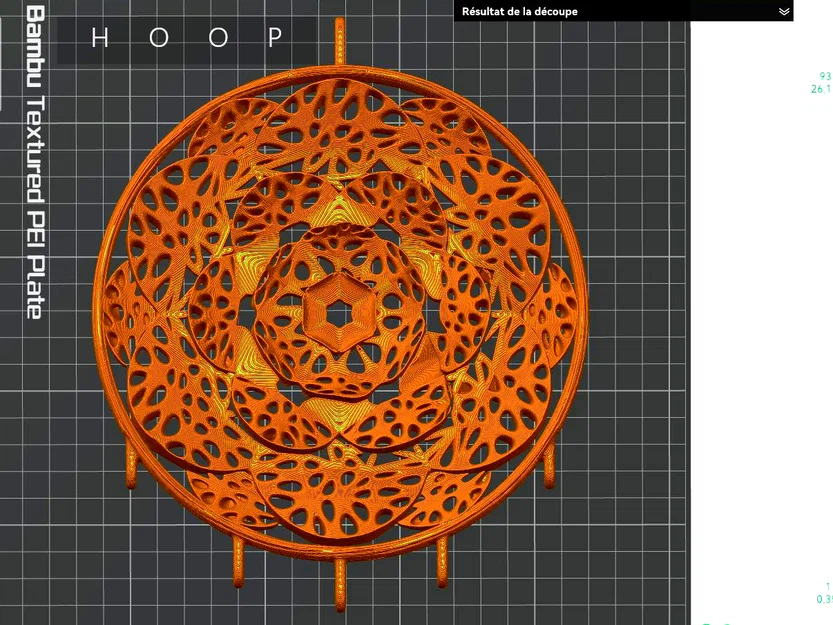Click the left side peg below the hoop

pos(131,467)
